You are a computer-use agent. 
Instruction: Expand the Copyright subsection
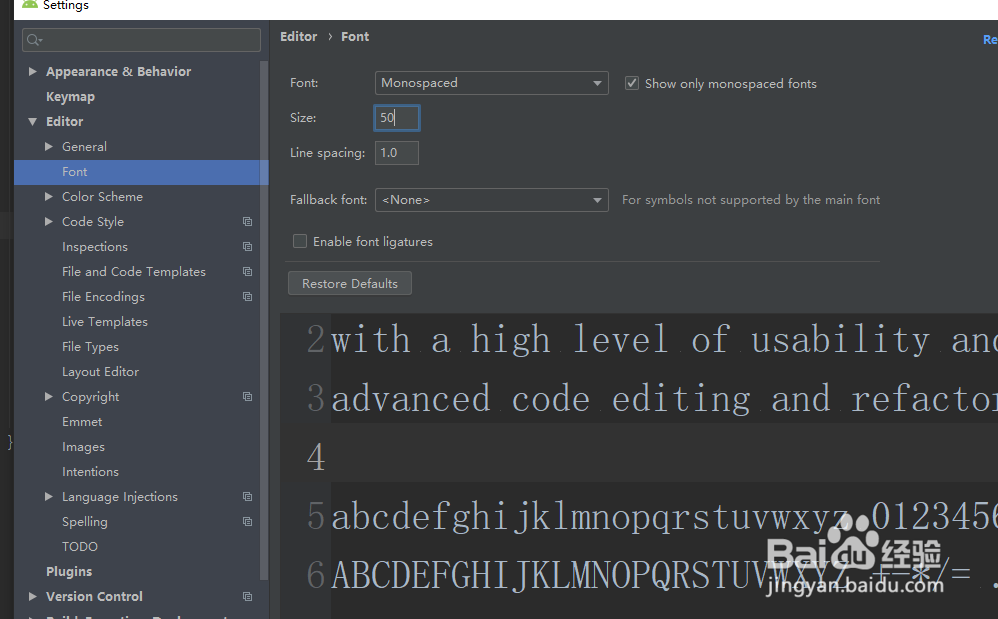click(48, 396)
